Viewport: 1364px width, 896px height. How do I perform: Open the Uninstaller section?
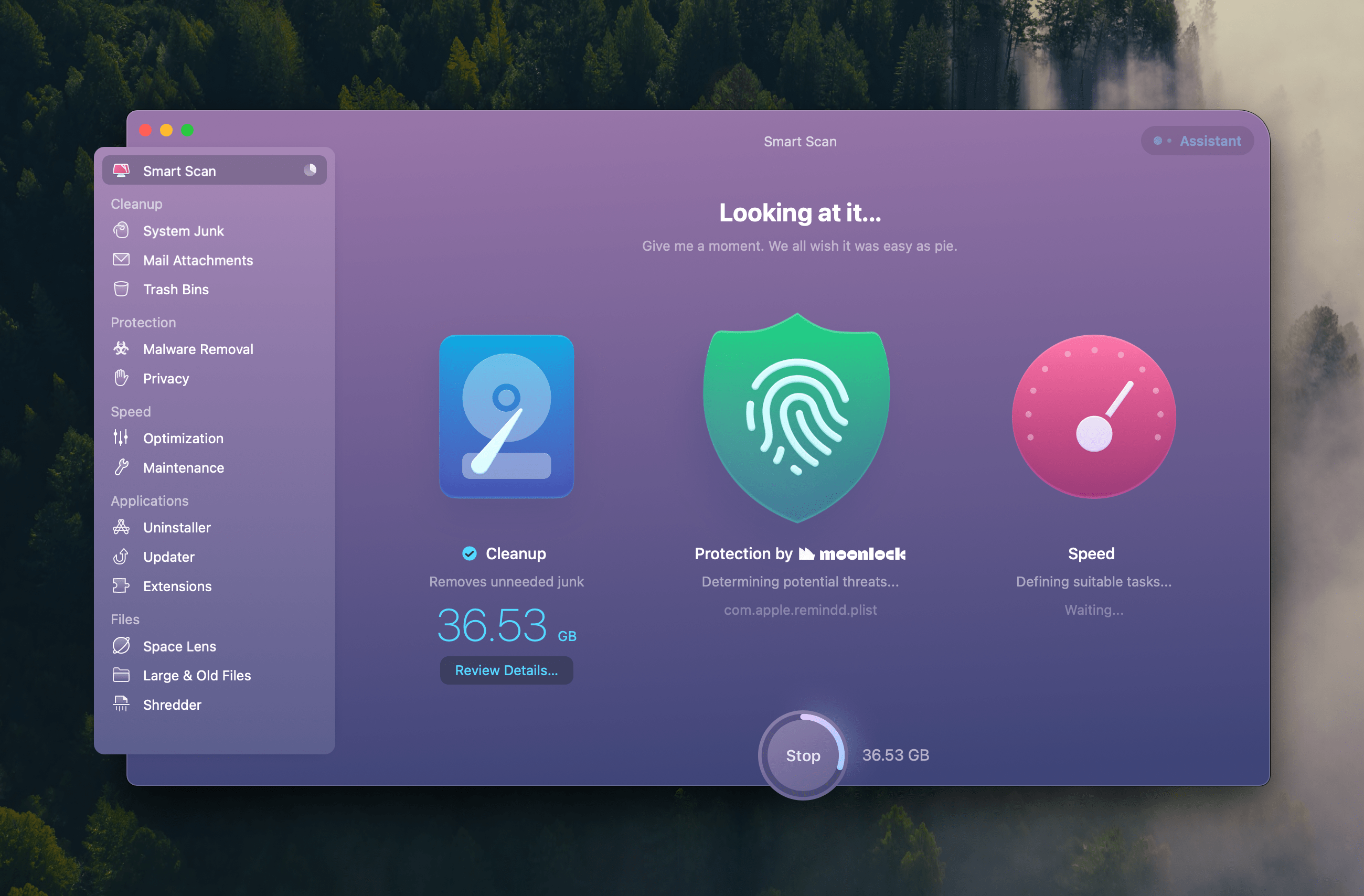176,527
